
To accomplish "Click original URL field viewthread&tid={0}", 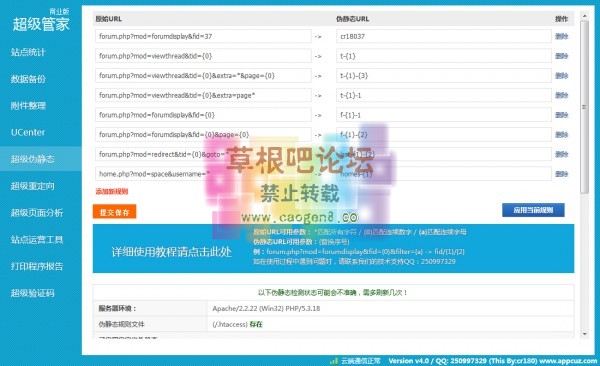I will 203,56.
